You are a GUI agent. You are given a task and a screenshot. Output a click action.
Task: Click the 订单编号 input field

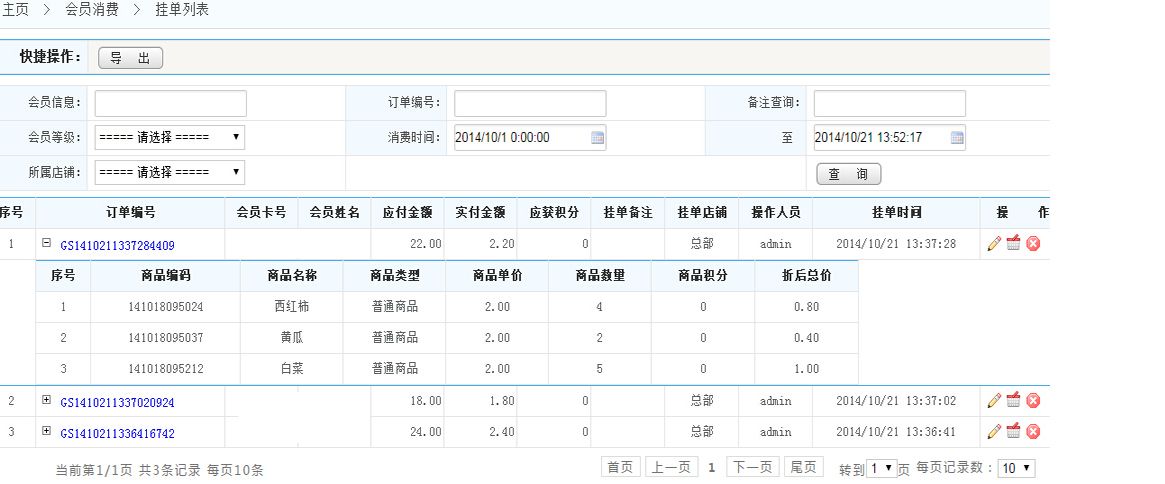[530, 103]
